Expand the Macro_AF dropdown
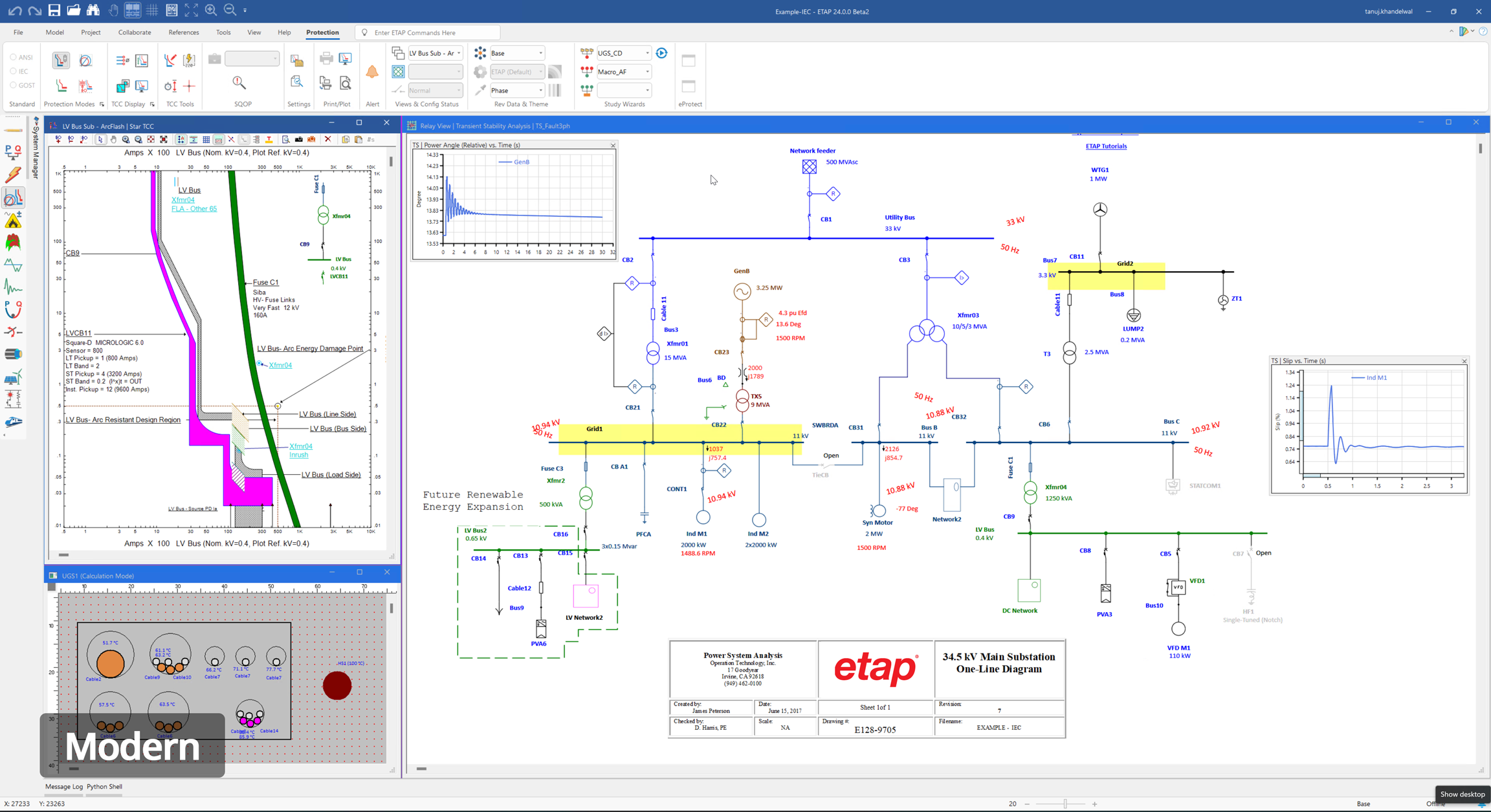1491x812 pixels. [646, 72]
